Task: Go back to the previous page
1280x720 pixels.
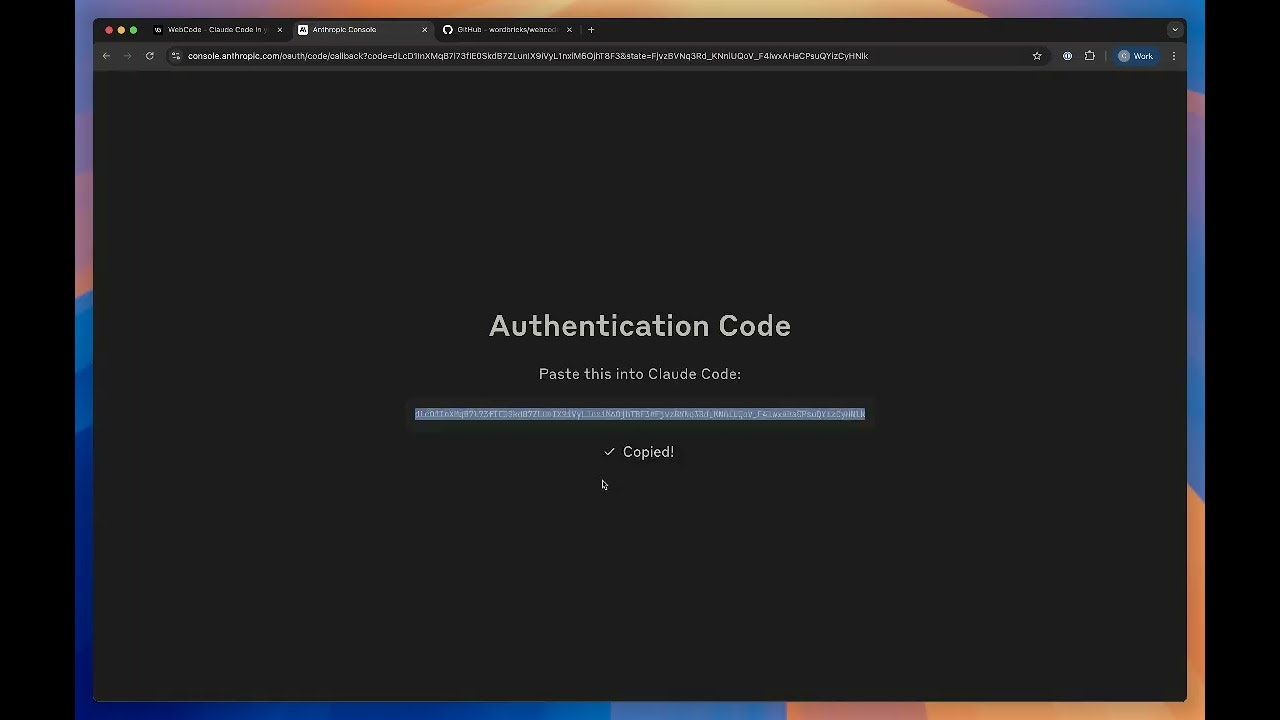Action: point(106,56)
